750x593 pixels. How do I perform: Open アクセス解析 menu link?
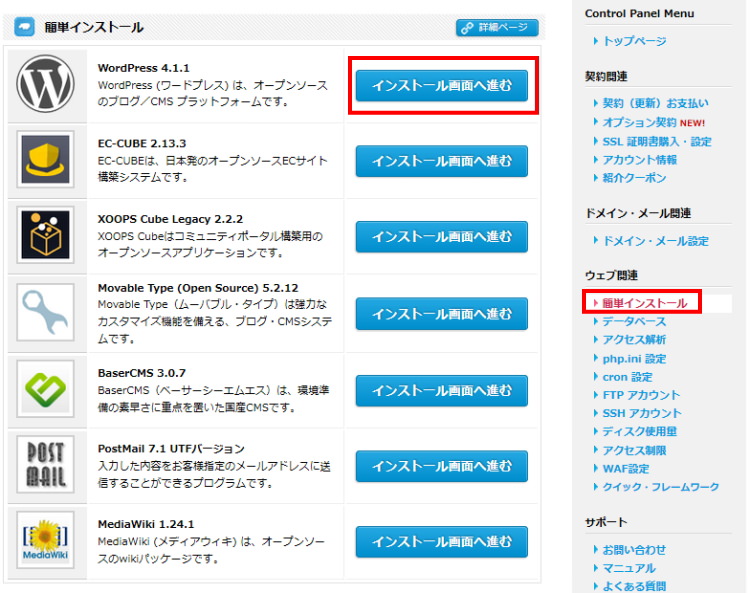click(634, 340)
